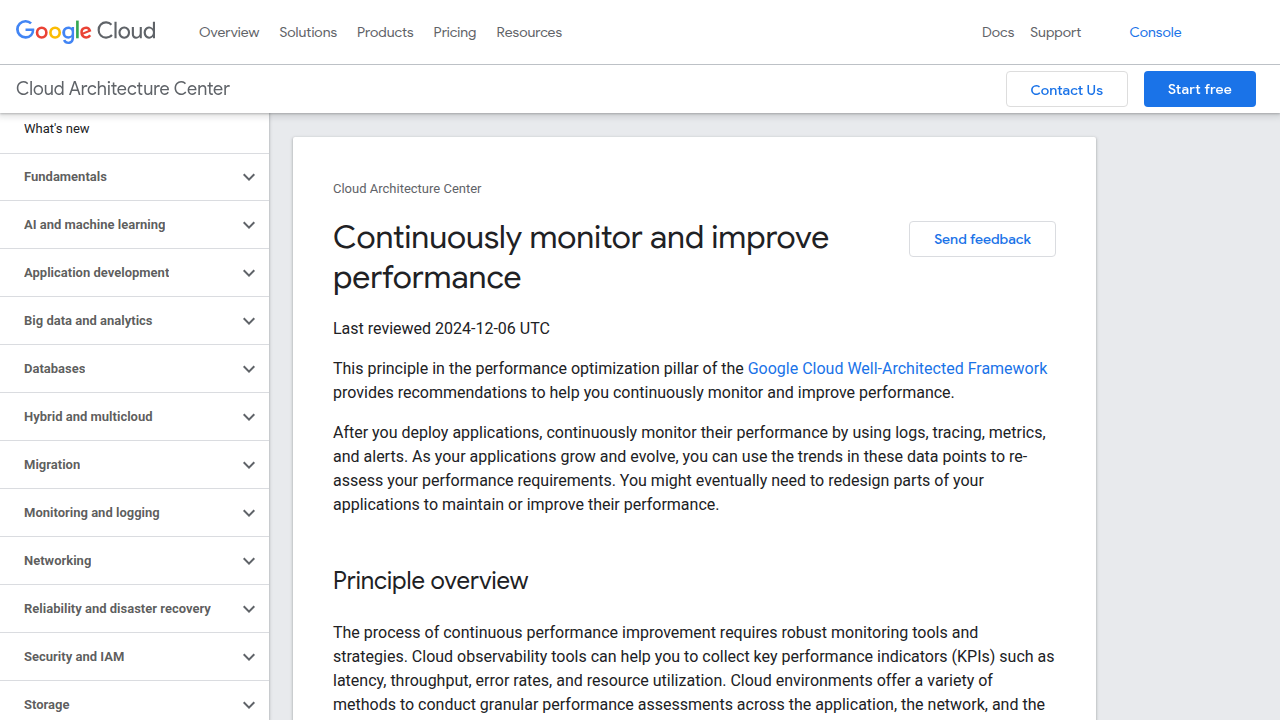This screenshot has width=1280, height=720.
Task: Select the Databases sidebar label
Action: 55,369
